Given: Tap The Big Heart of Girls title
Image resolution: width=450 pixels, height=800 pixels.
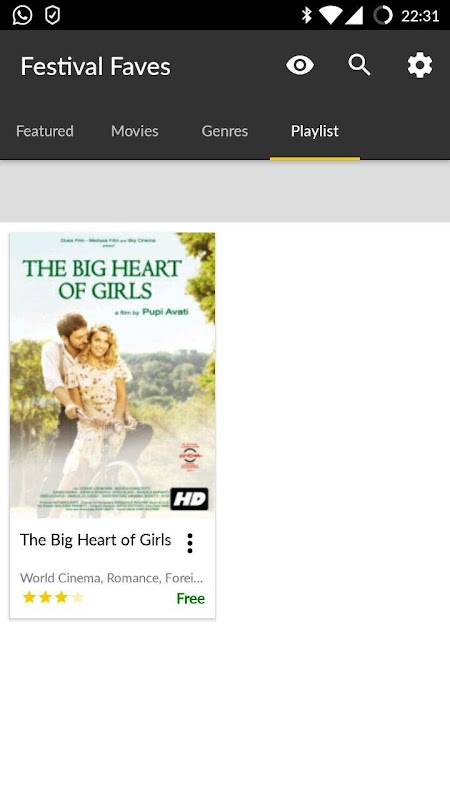Looking at the screenshot, I should point(95,540).
